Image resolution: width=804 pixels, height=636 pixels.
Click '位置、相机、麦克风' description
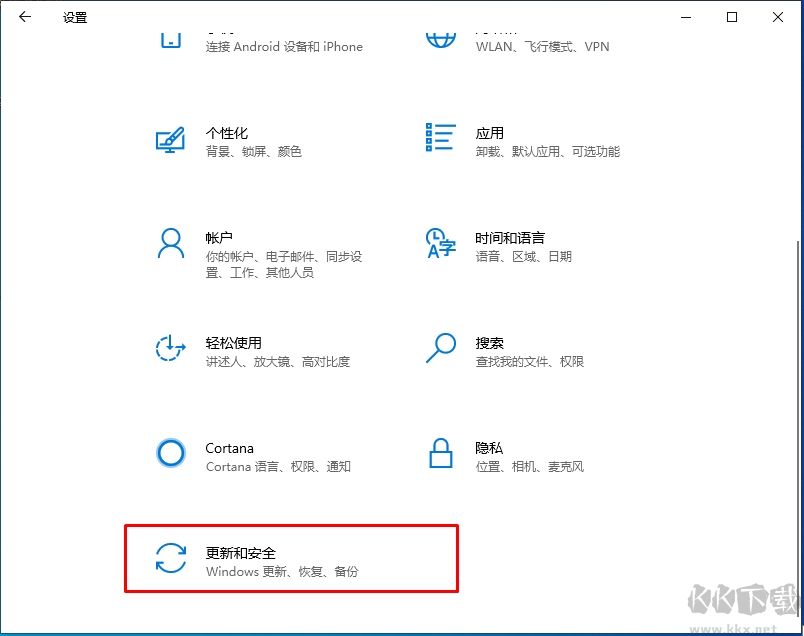530,467
